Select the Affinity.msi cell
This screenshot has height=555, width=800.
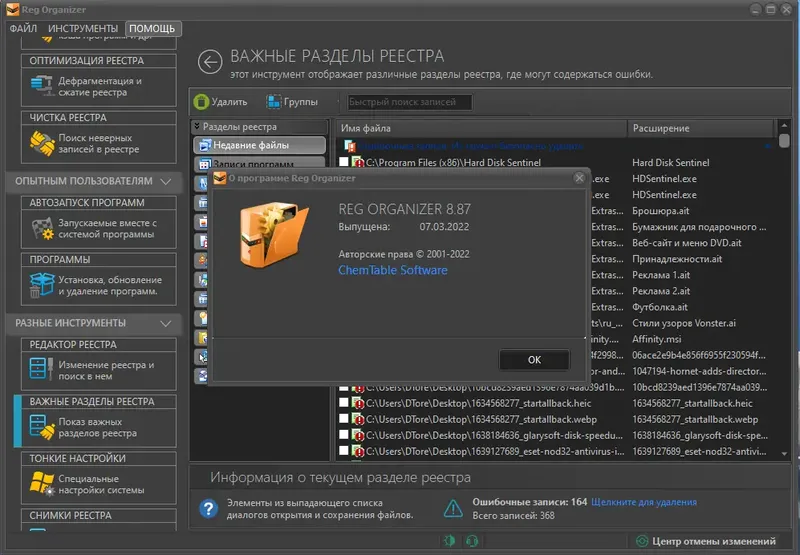[657, 339]
